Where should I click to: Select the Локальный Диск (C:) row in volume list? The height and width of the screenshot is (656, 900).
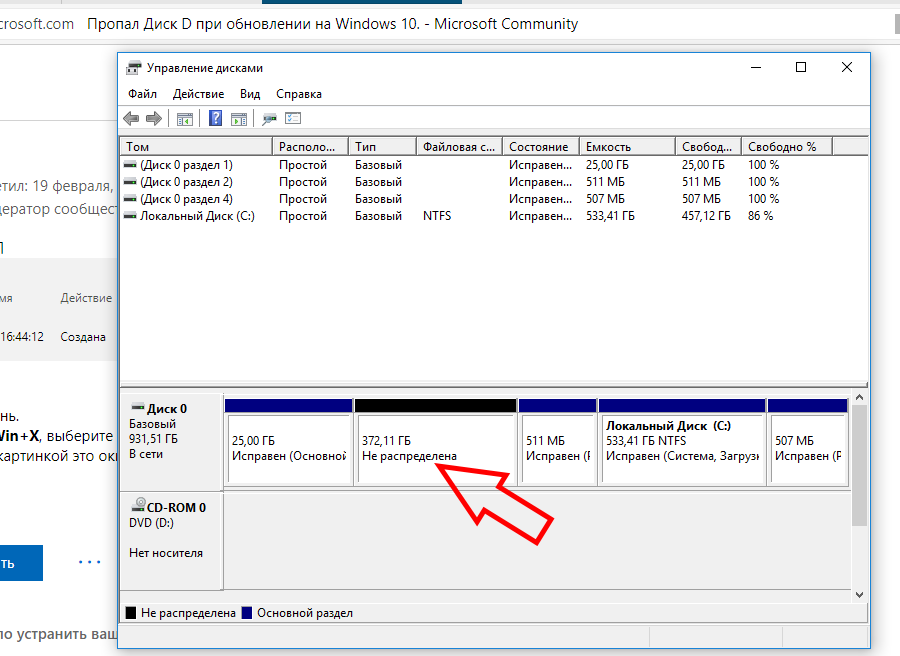[494, 216]
